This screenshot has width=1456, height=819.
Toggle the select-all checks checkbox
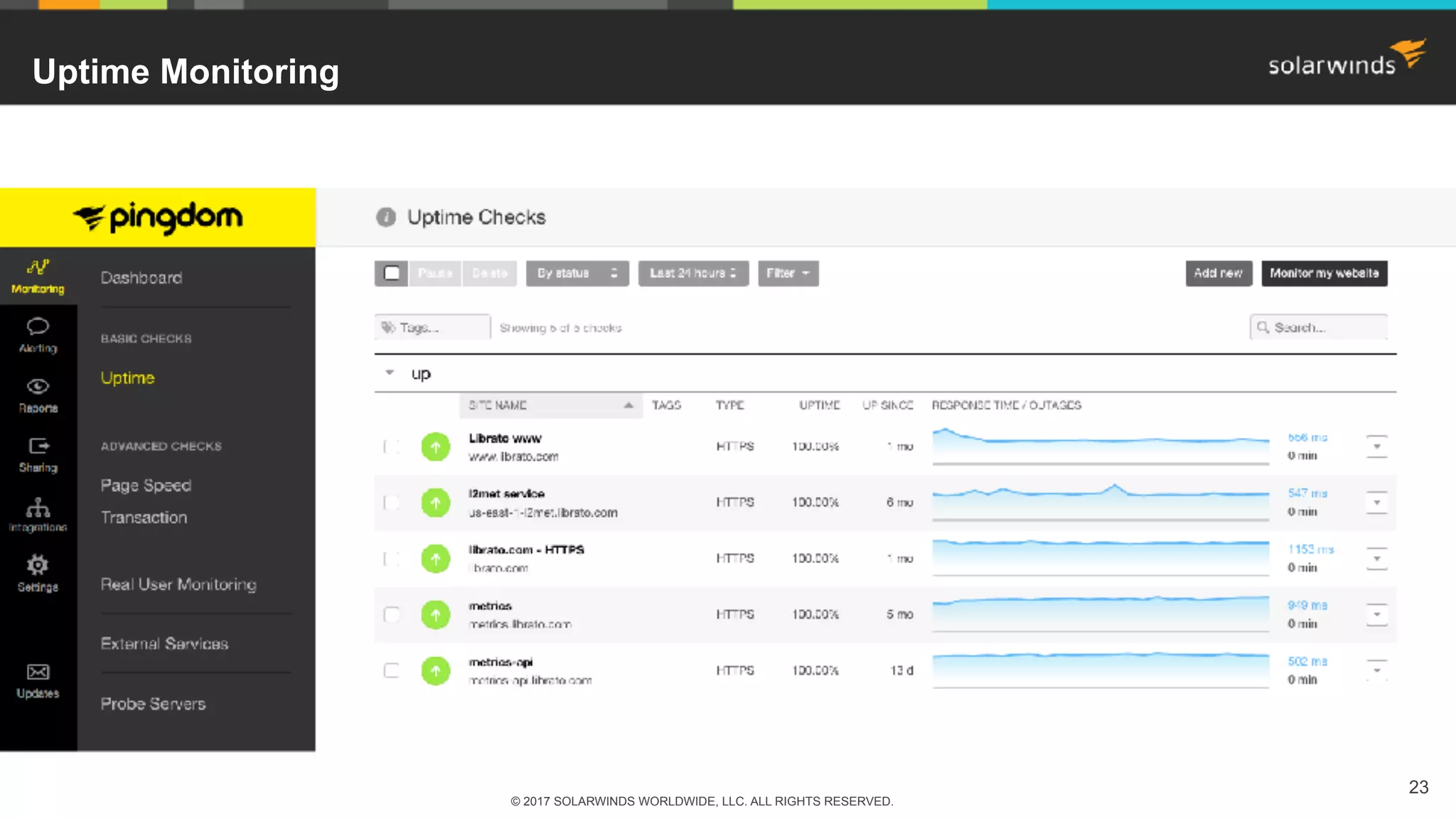coord(392,273)
